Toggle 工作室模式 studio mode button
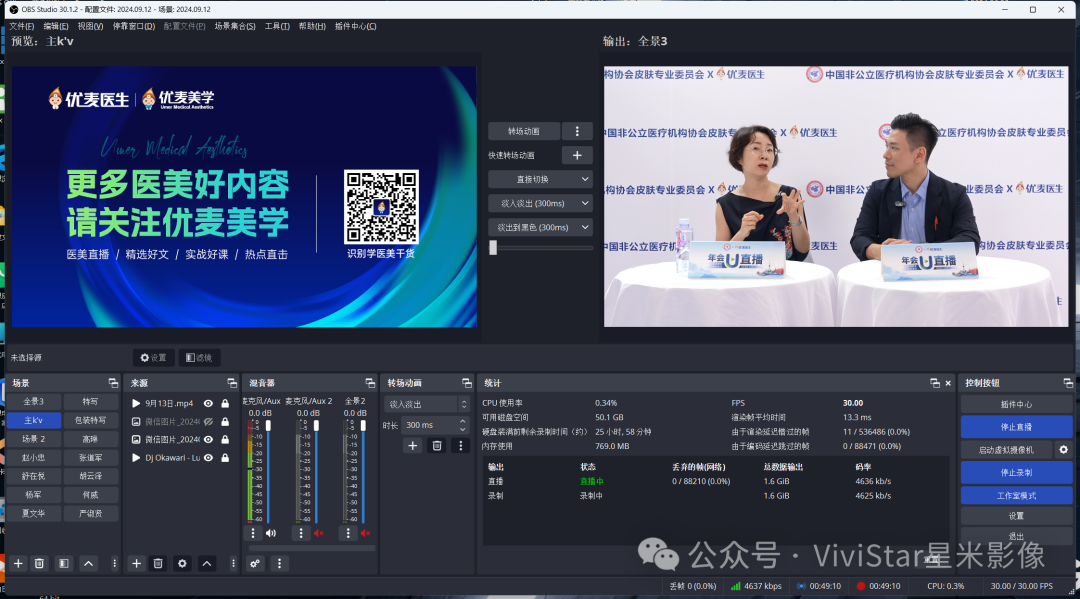Image resolution: width=1080 pixels, height=599 pixels. (1016, 495)
